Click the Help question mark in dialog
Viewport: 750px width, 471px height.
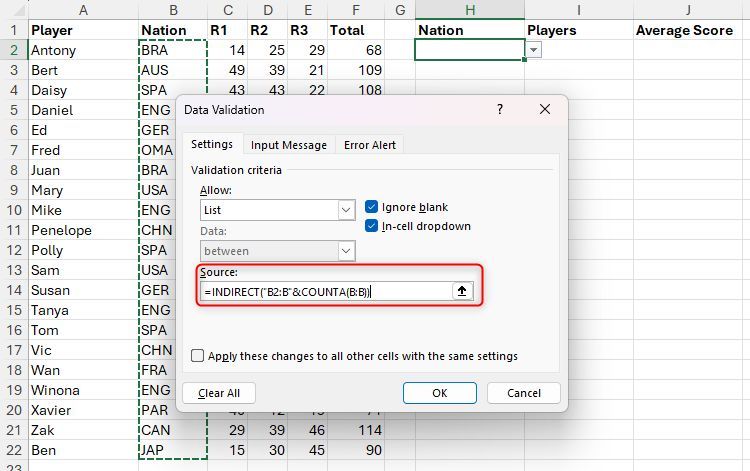(x=500, y=109)
